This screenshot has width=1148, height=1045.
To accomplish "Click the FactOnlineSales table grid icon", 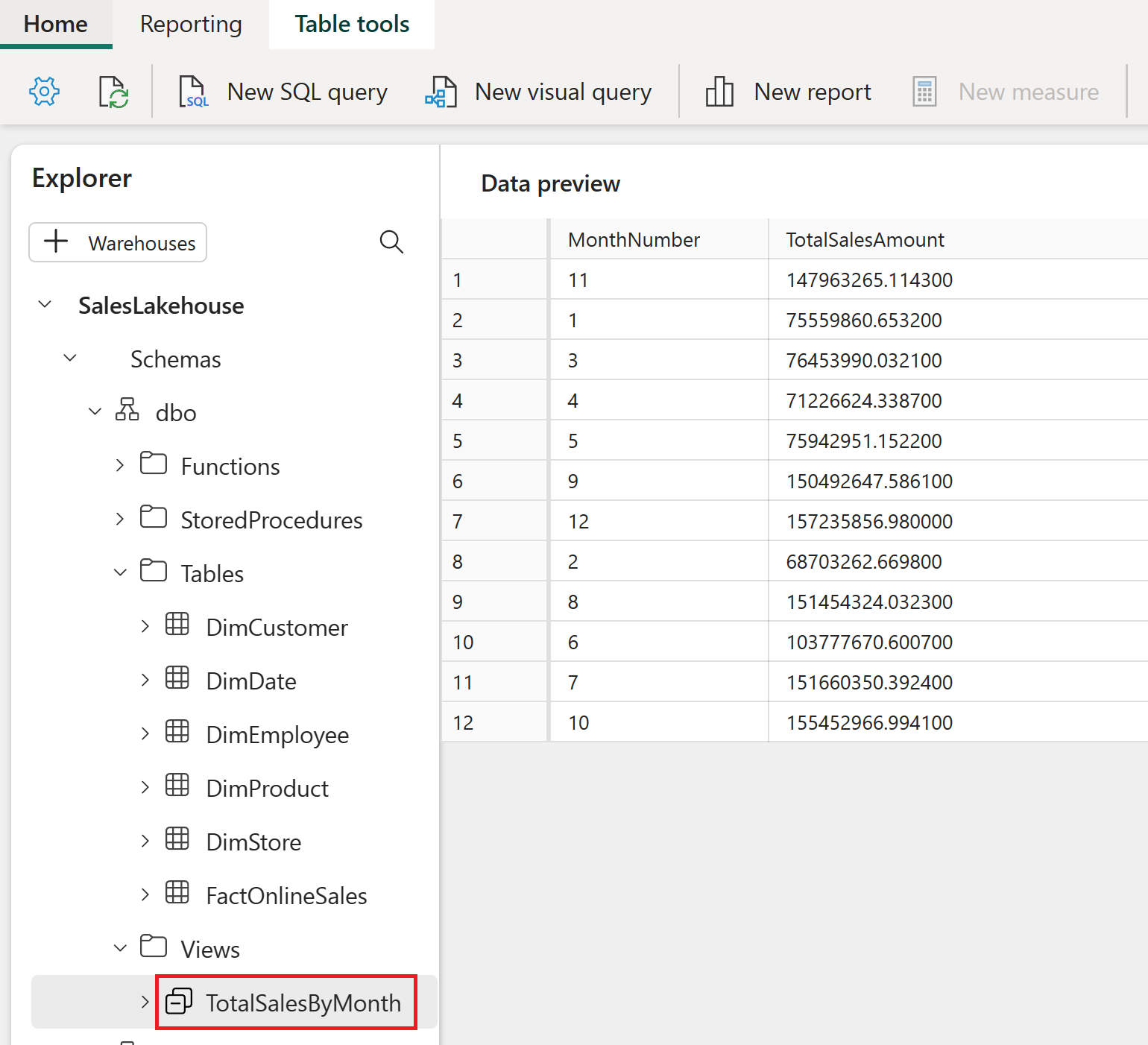I will pyautogui.click(x=177, y=892).
